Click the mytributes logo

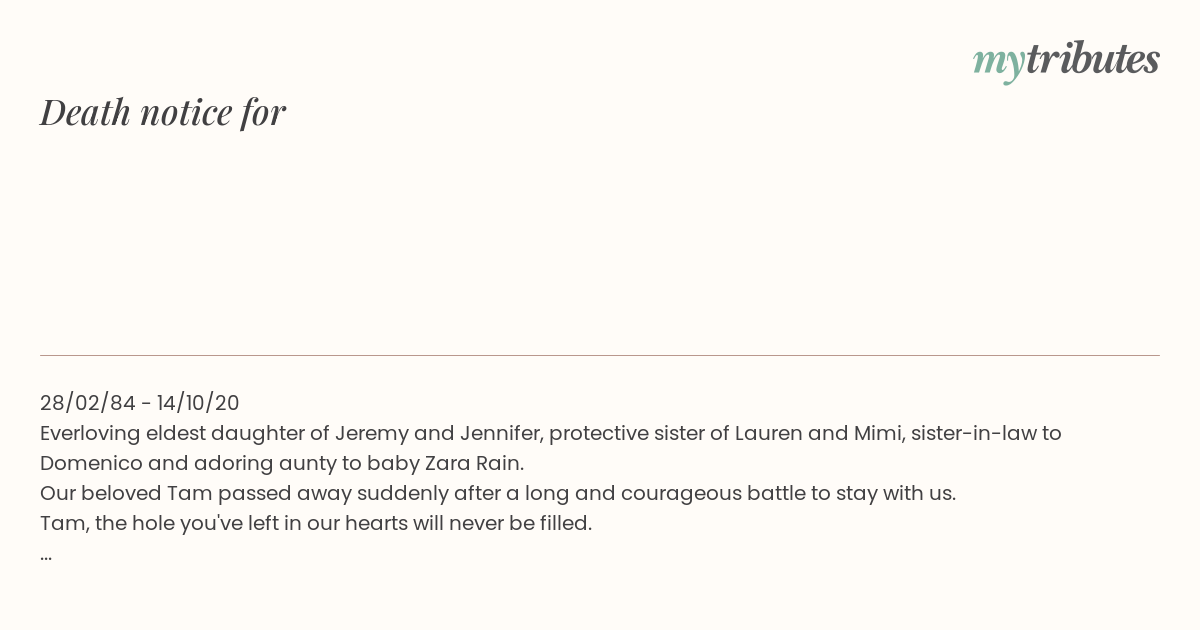pyautogui.click(x=1066, y=61)
